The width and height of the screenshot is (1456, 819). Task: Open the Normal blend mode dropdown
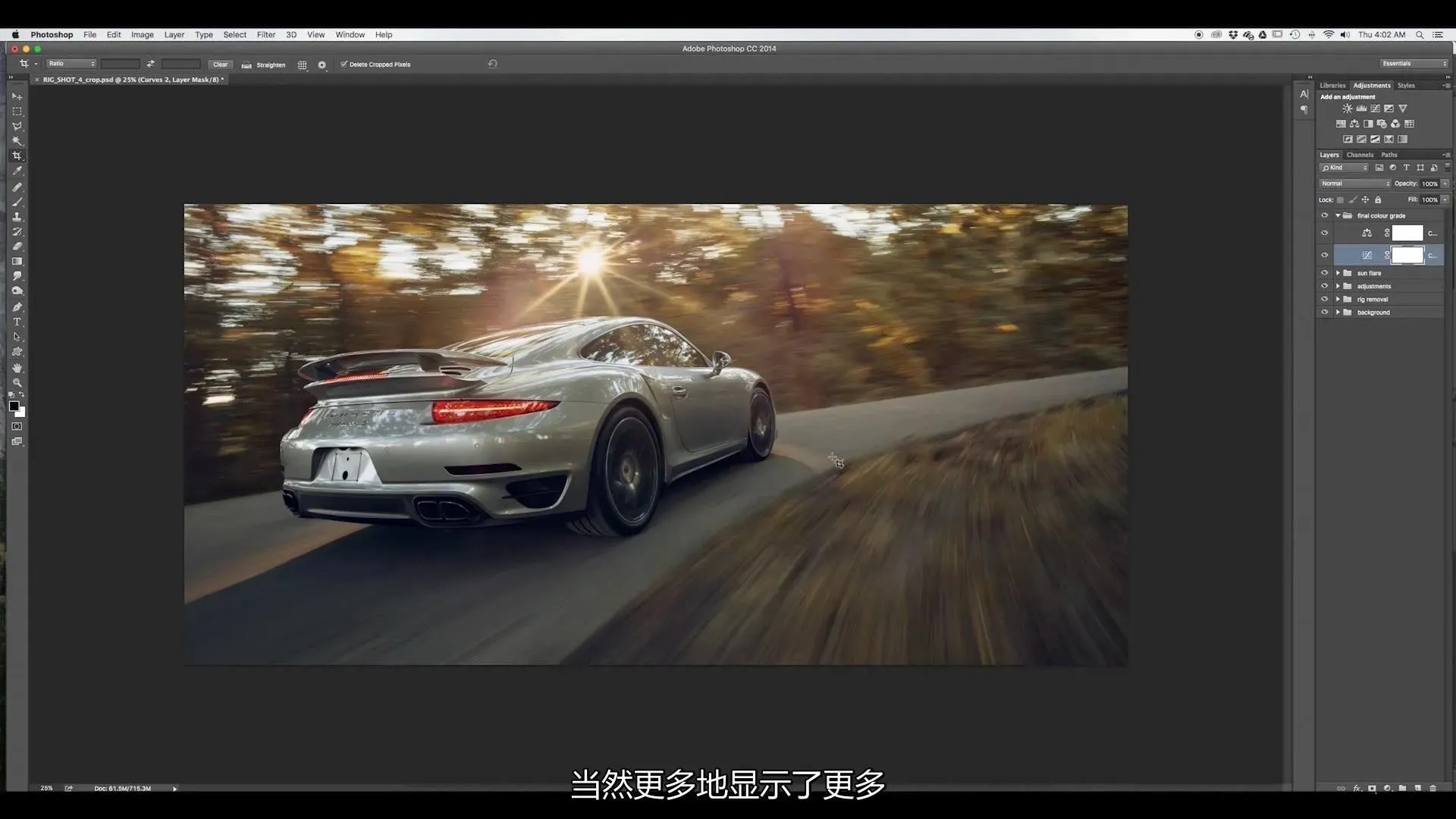click(x=1354, y=184)
